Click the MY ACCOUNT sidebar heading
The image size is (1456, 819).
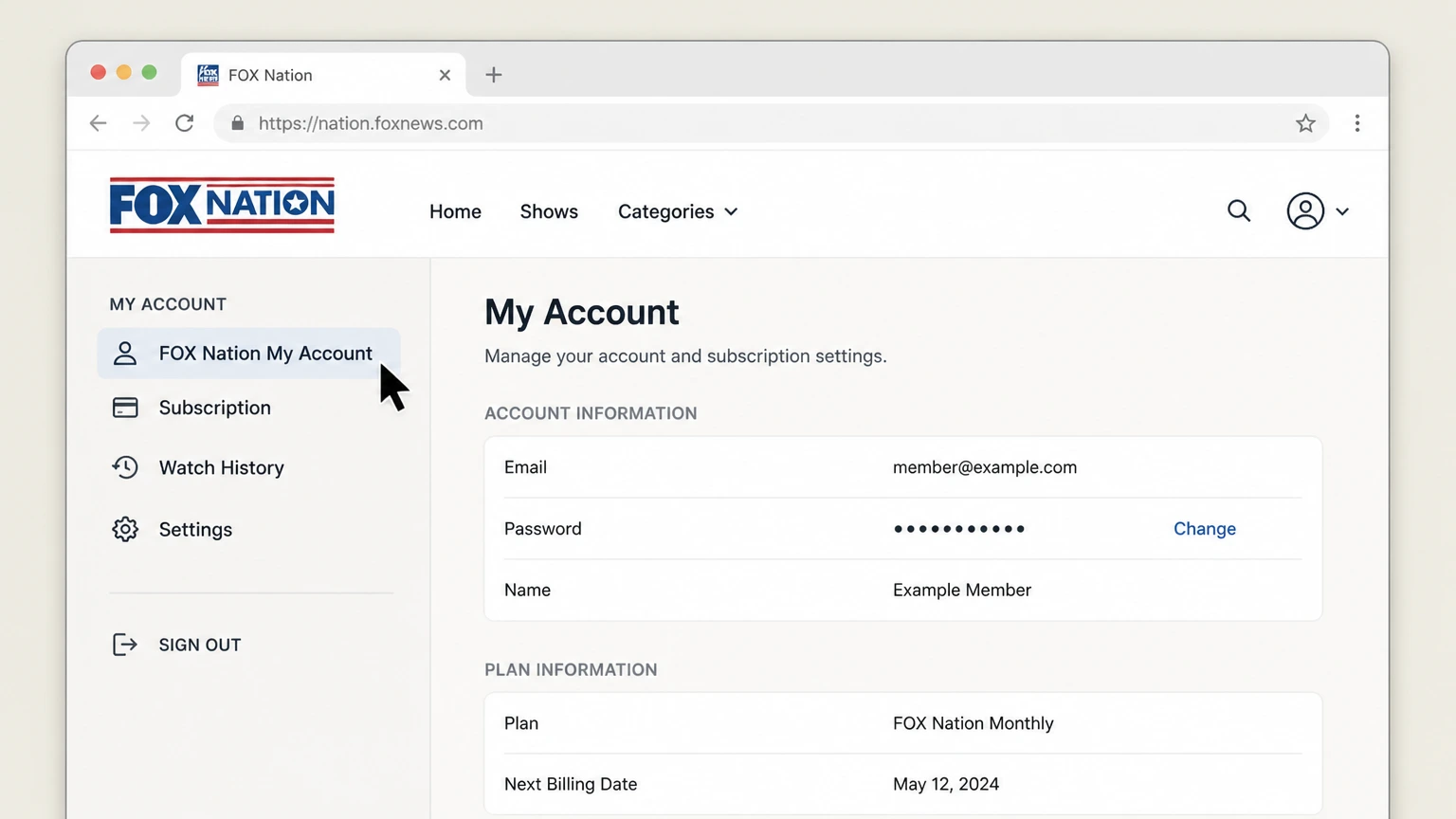click(x=168, y=304)
